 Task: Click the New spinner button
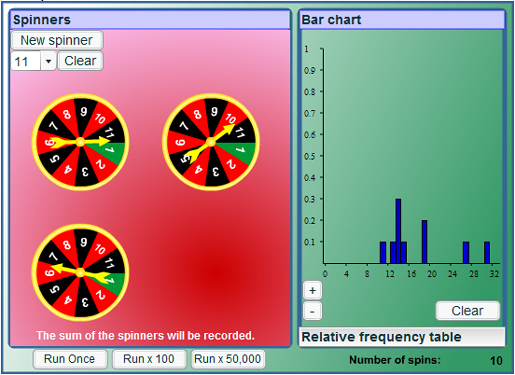click(x=57, y=40)
